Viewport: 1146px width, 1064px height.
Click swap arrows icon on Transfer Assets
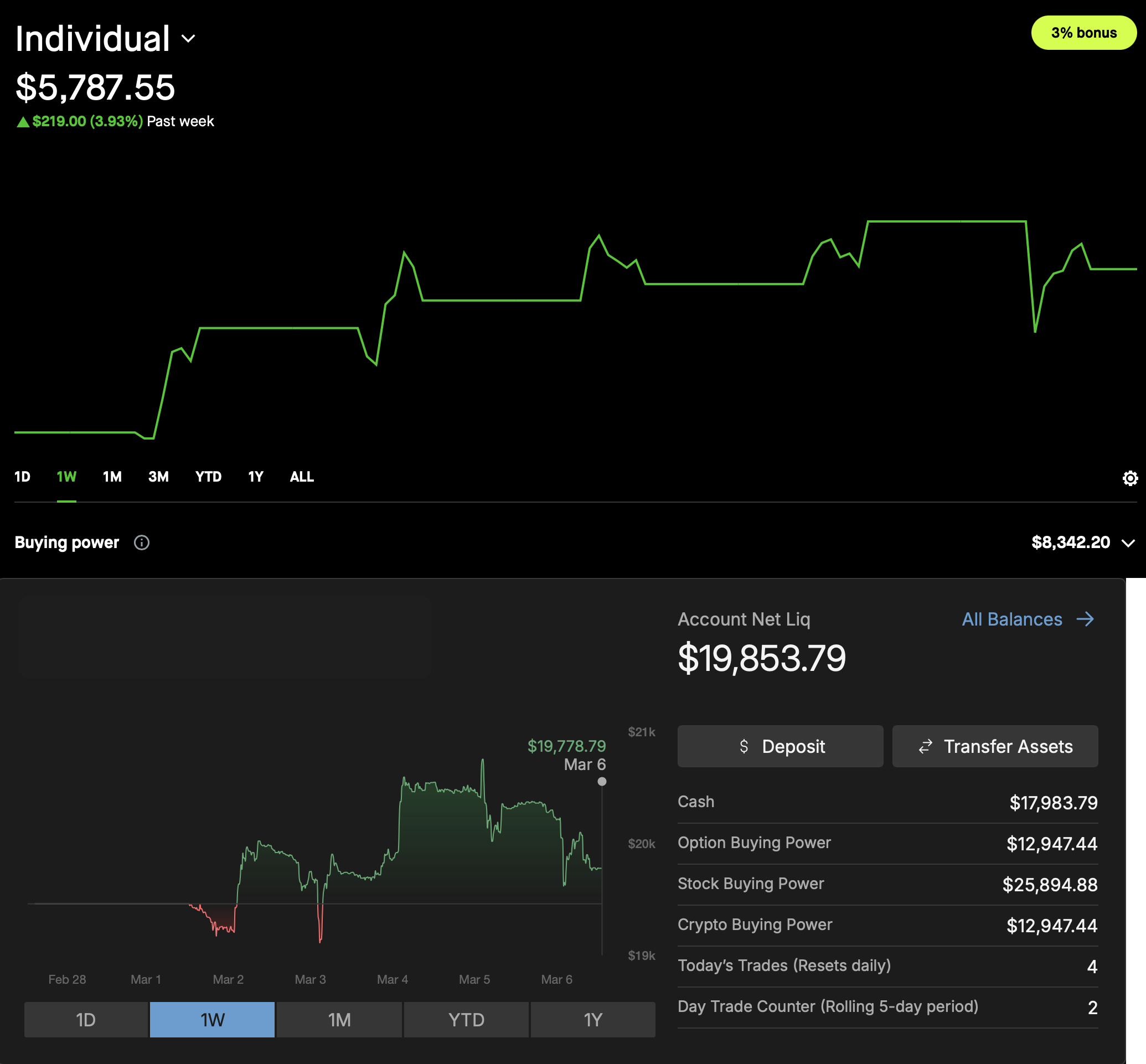926,746
